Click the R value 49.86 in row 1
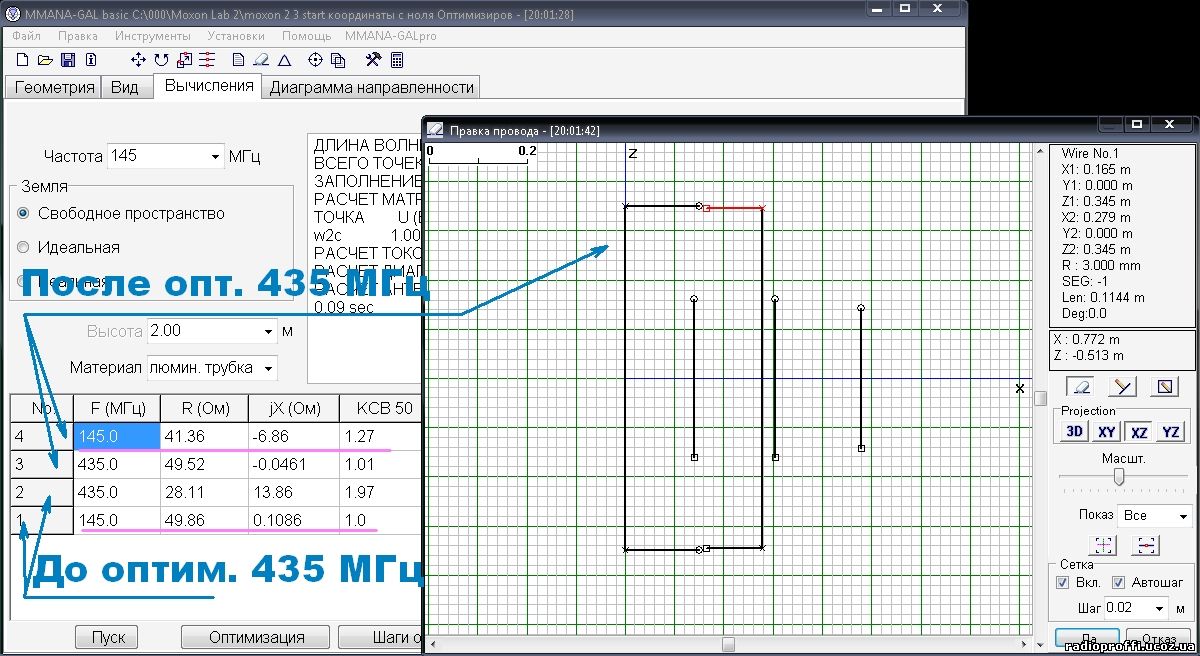Image resolution: width=1200 pixels, height=656 pixels. (205, 520)
